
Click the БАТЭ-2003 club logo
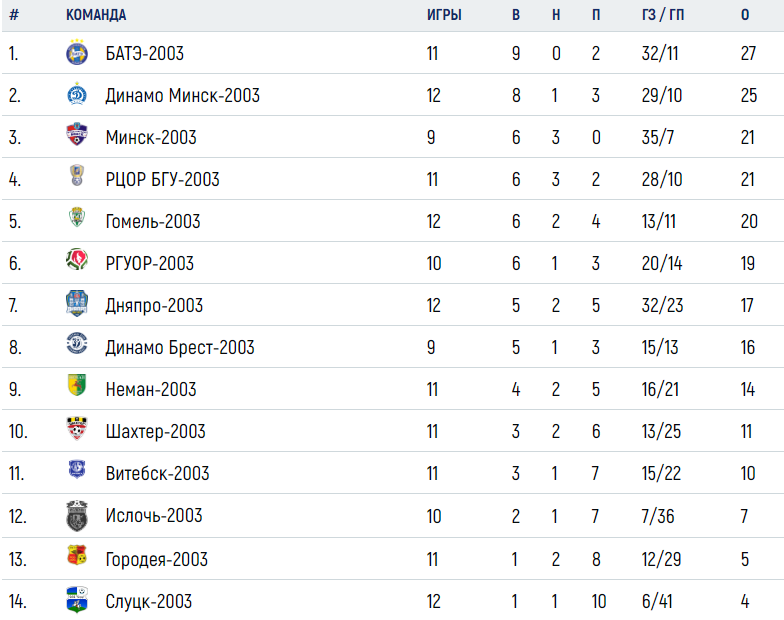coord(77,52)
